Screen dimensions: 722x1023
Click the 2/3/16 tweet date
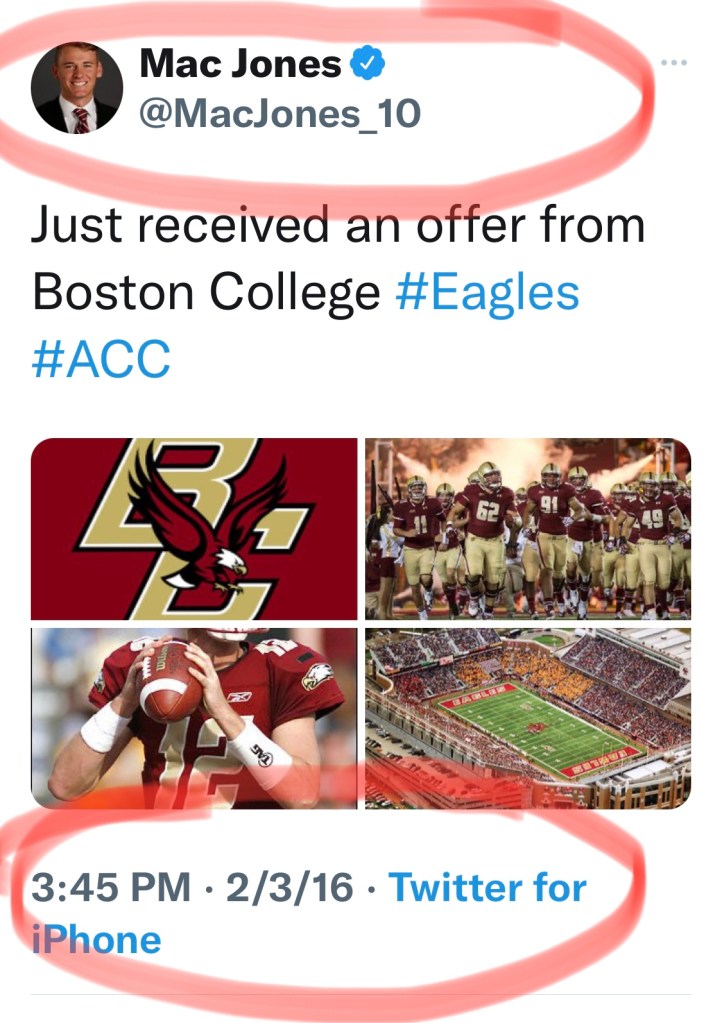[x=290, y=887]
